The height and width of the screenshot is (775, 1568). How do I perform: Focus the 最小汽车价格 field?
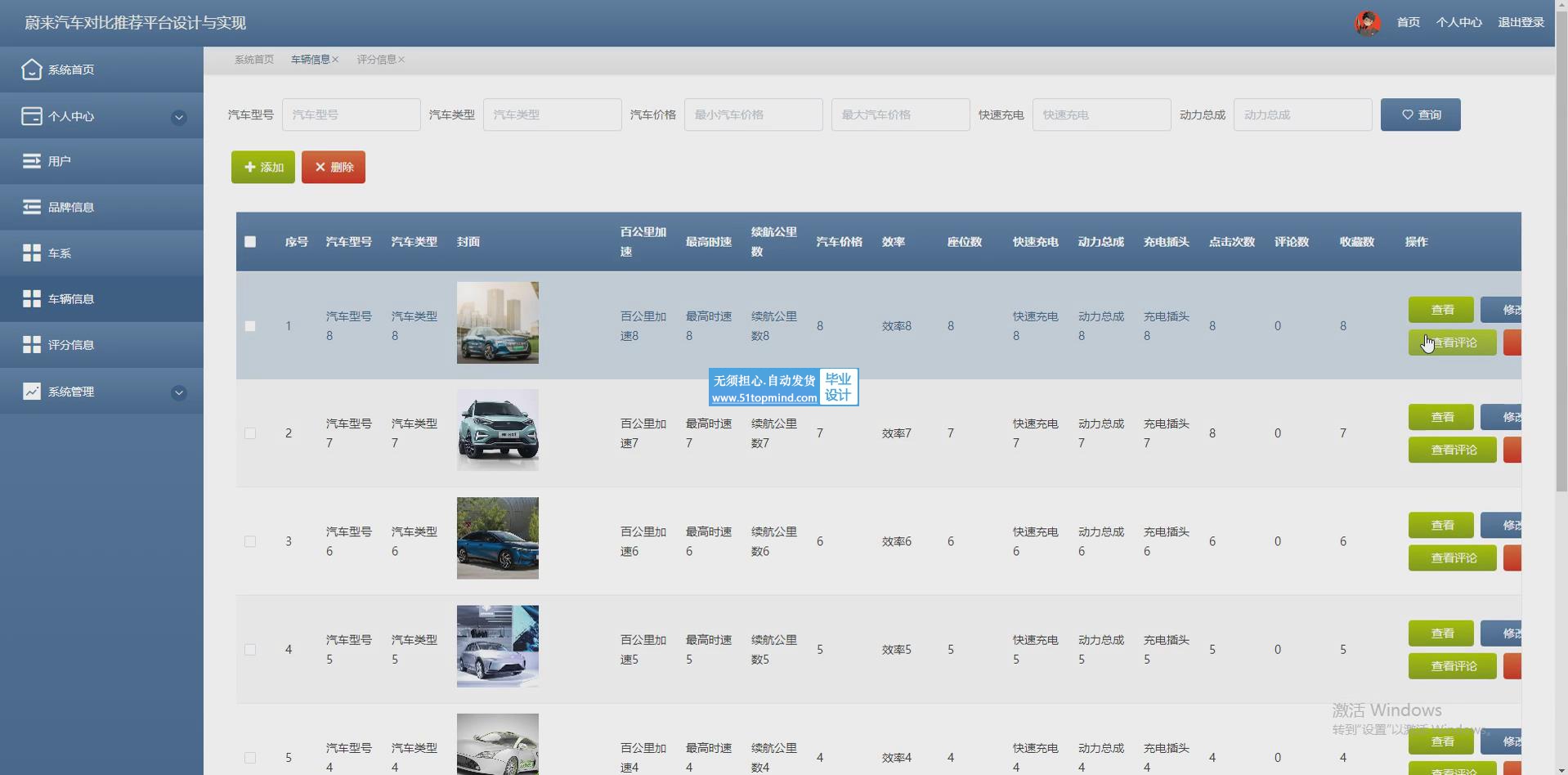pos(754,114)
